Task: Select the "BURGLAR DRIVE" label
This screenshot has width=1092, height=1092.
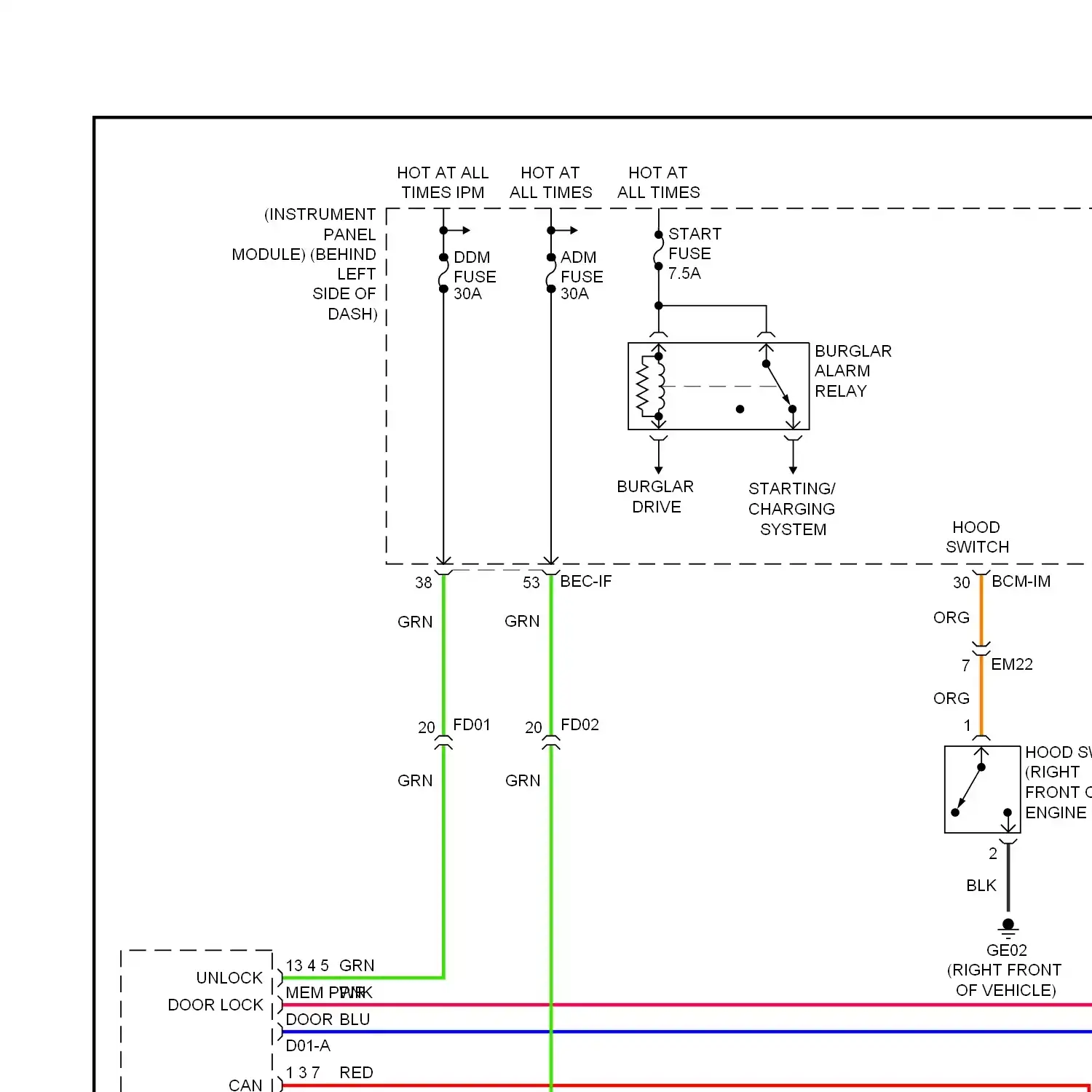Action: [655, 496]
